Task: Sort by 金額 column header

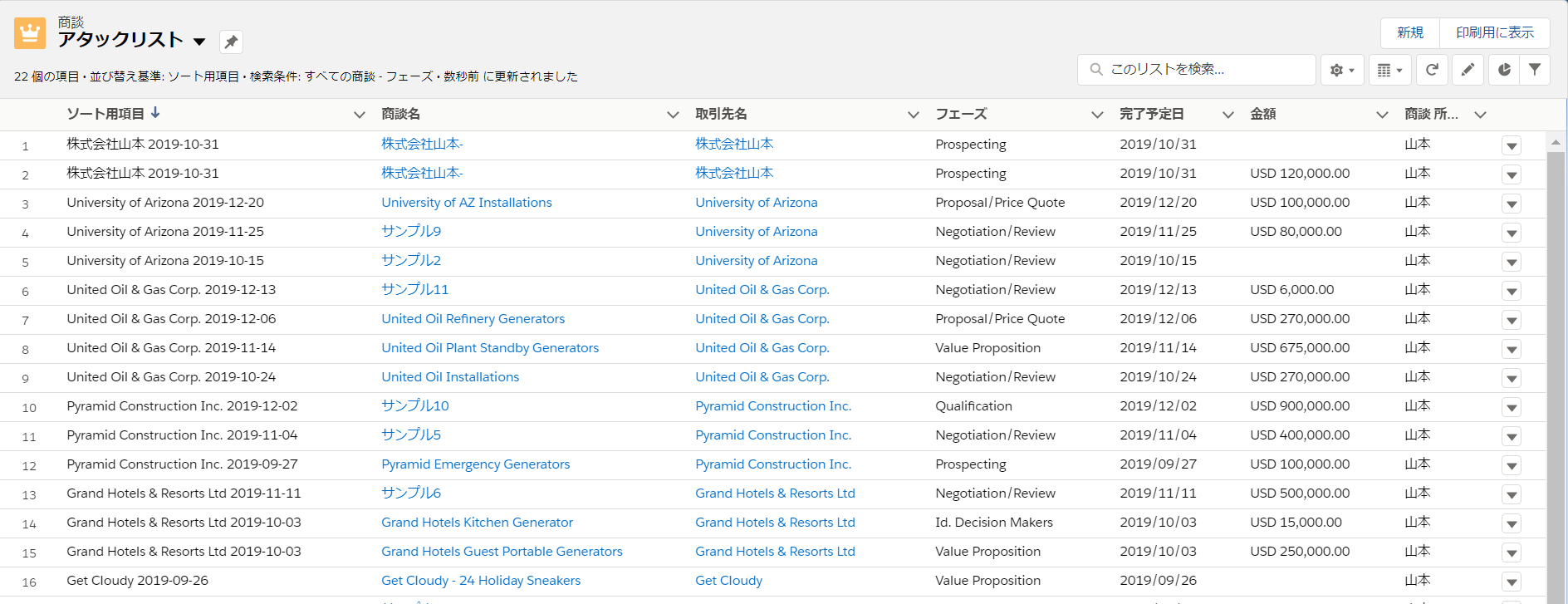Action: click(x=1263, y=114)
